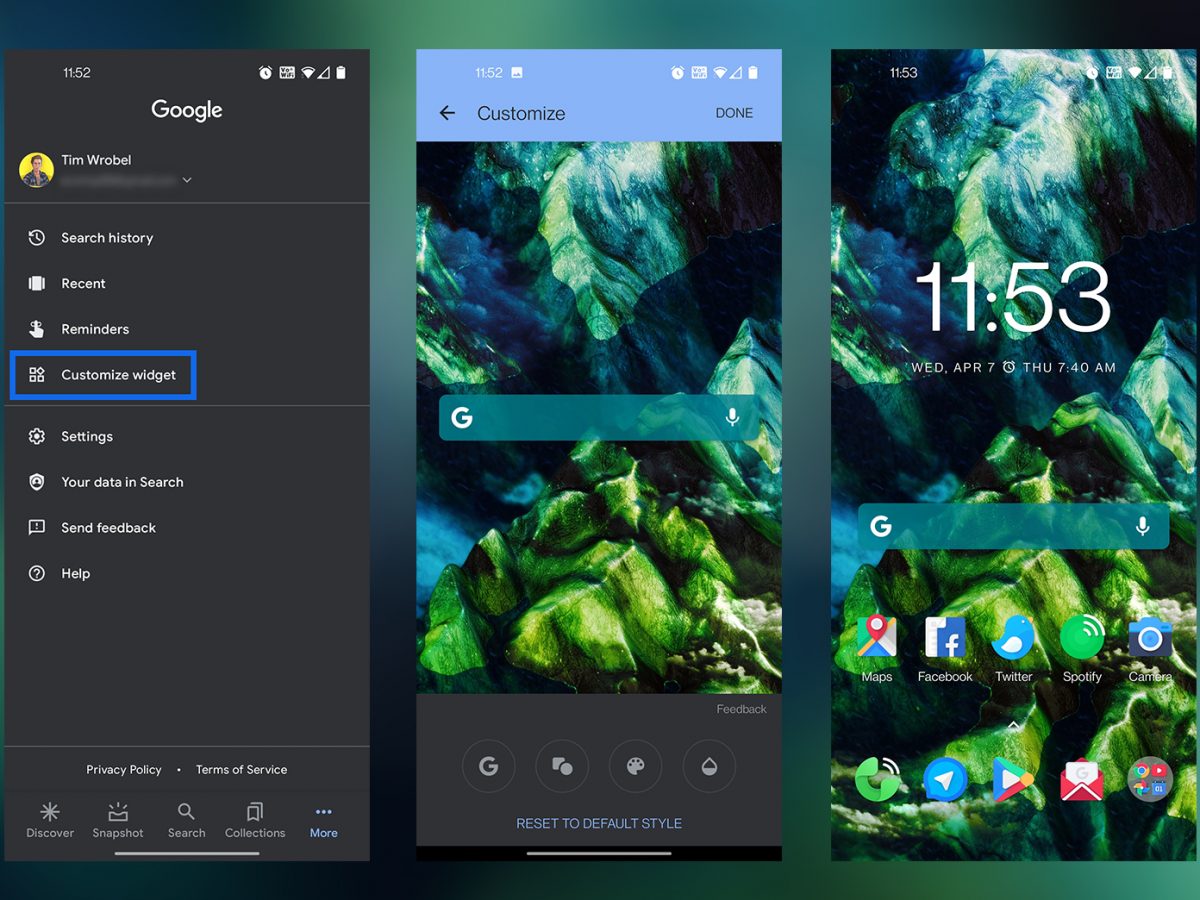
Task: Open the widget transparency option
Action: pos(709,767)
